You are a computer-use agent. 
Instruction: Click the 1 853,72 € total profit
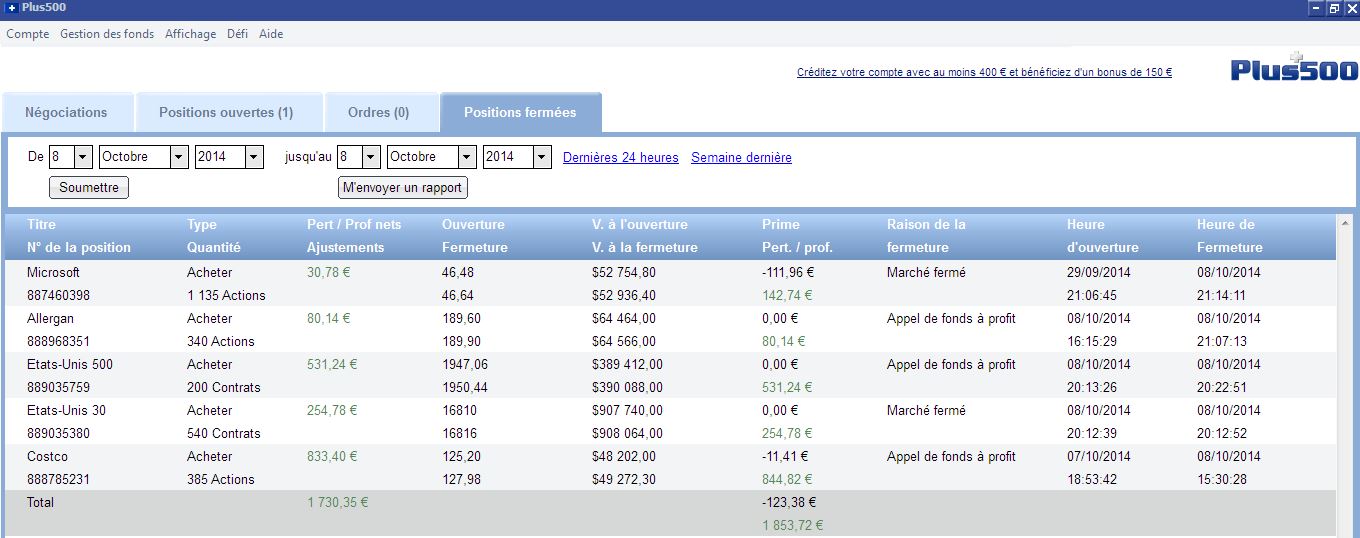tap(793, 525)
